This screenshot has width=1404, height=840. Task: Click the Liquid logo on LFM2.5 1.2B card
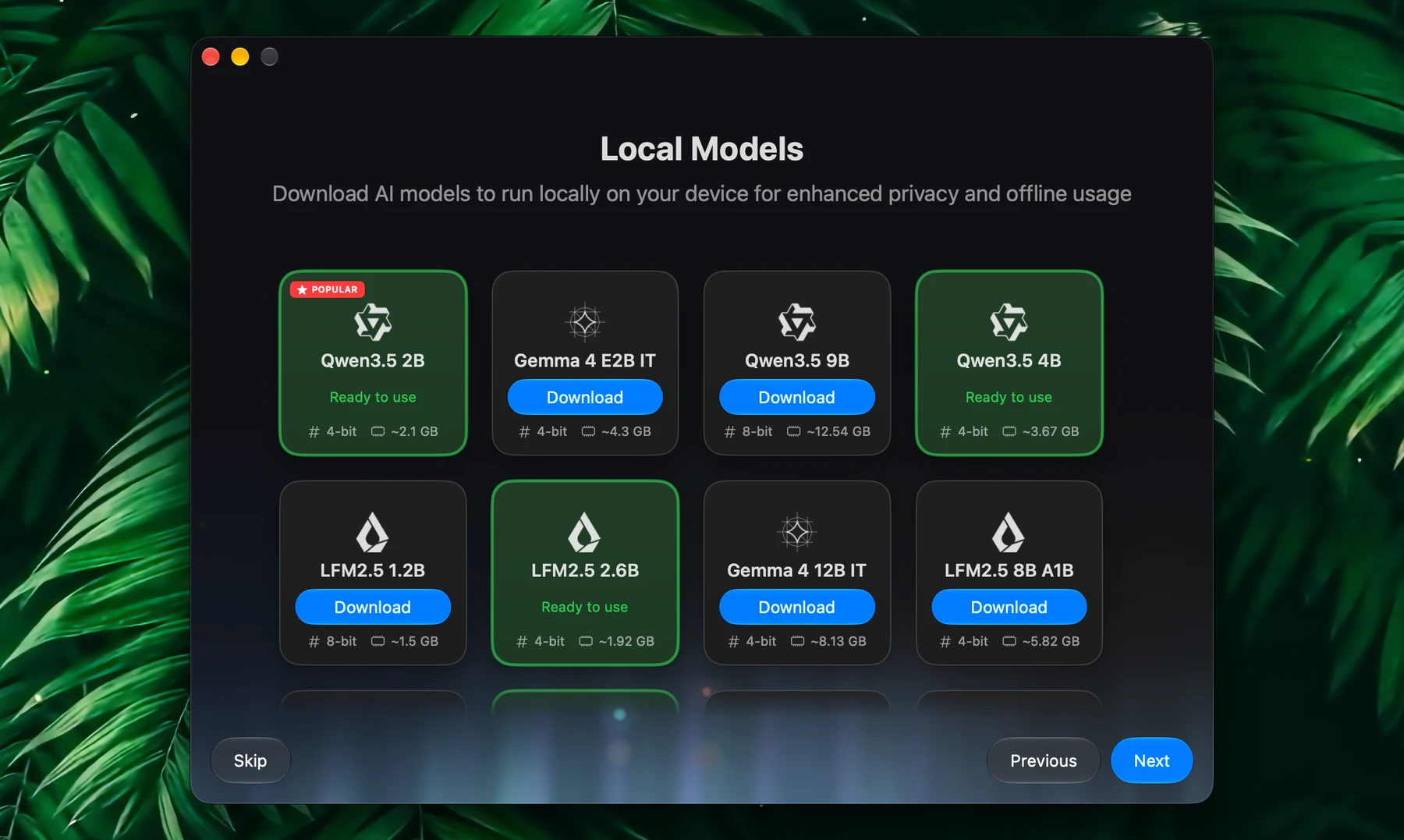click(373, 532)
